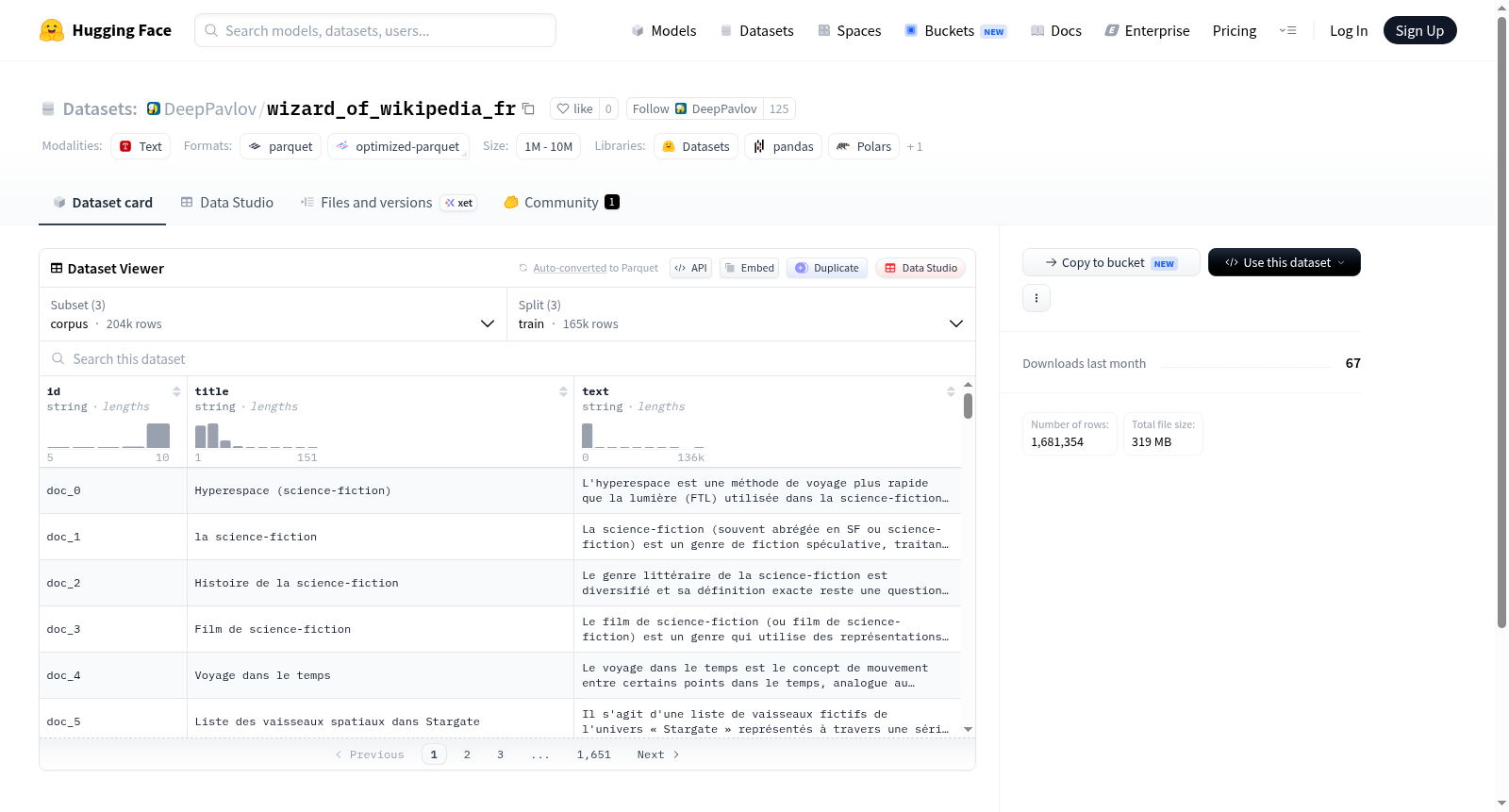Select the optimized-parquet format tag
The height and width of the screenshot is (812, 1509).
(398, 146)
